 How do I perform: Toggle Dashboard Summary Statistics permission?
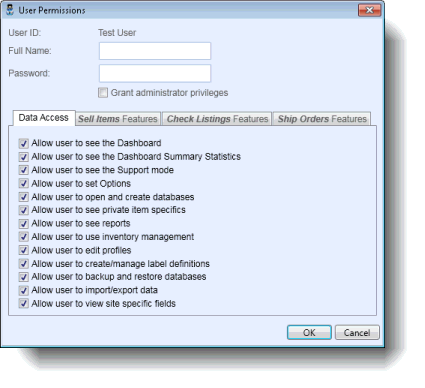(x=23, y=157)
